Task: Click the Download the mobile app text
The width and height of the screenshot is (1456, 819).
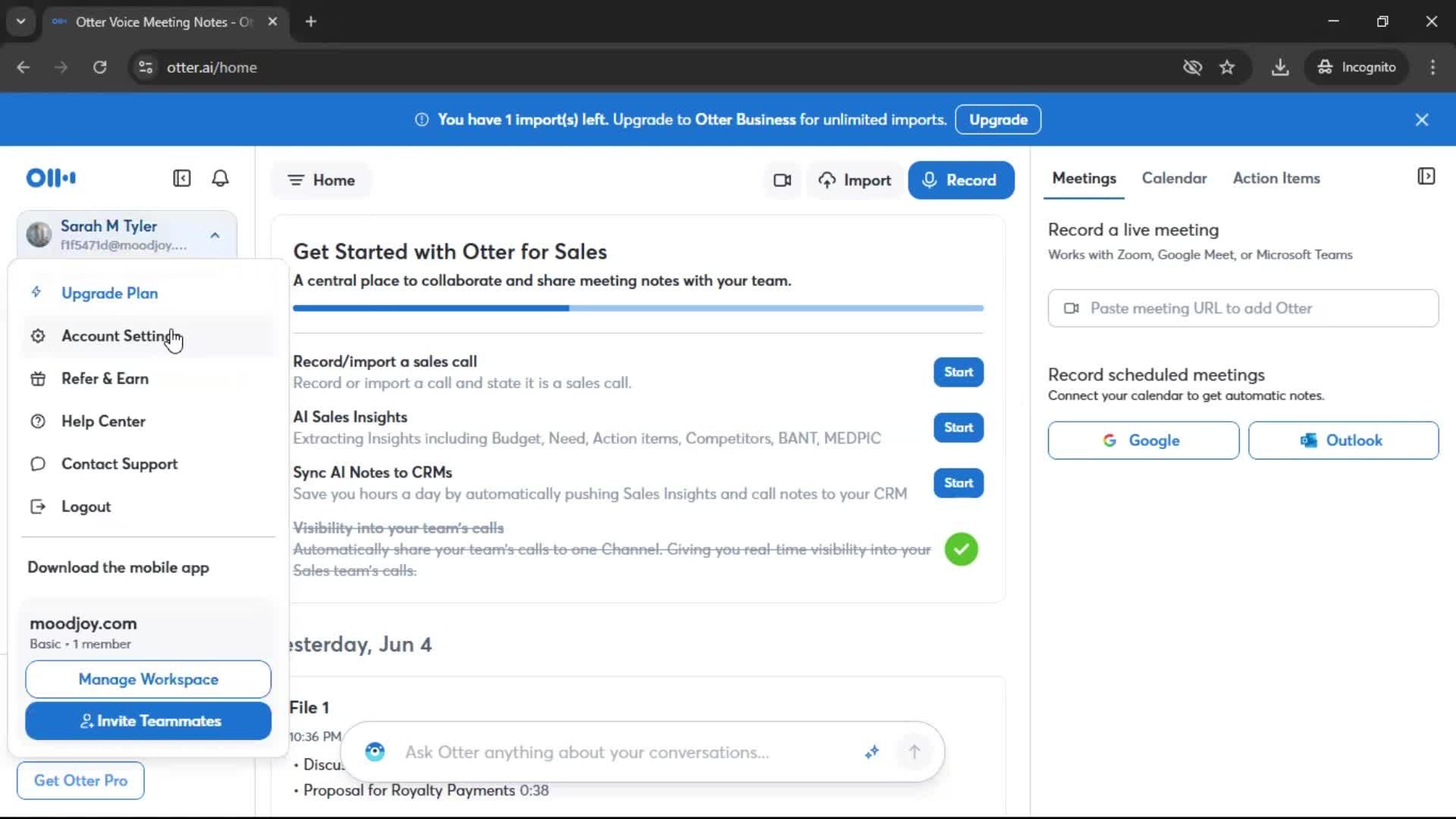Action: pos(118,568)
